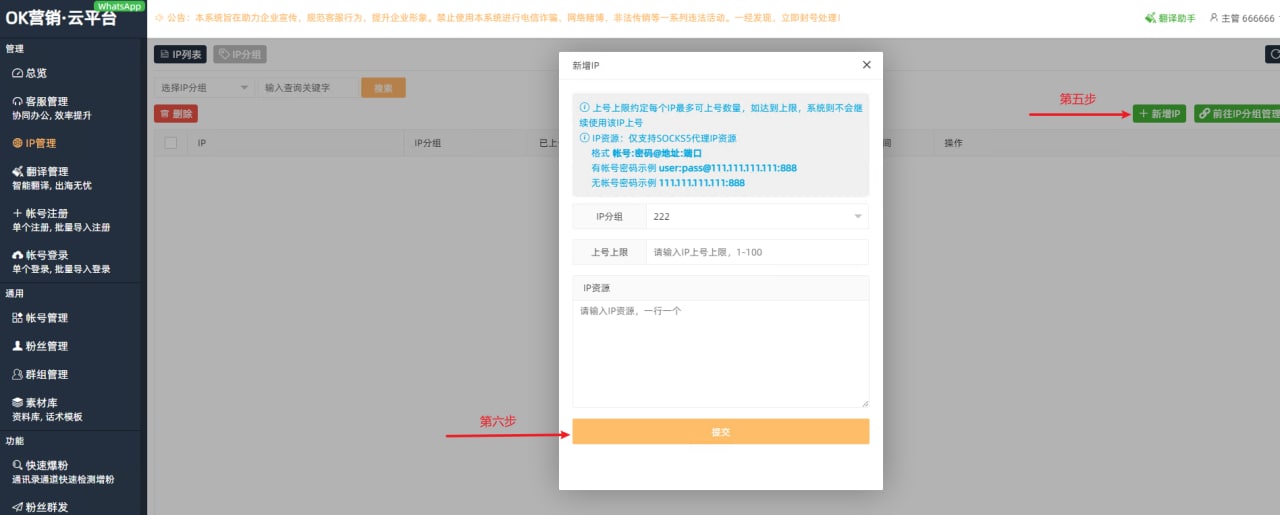The image size is (1280, 515).
Task: Click the 翻译助手 translate icon in header
Action: [x=1149, y=18]
